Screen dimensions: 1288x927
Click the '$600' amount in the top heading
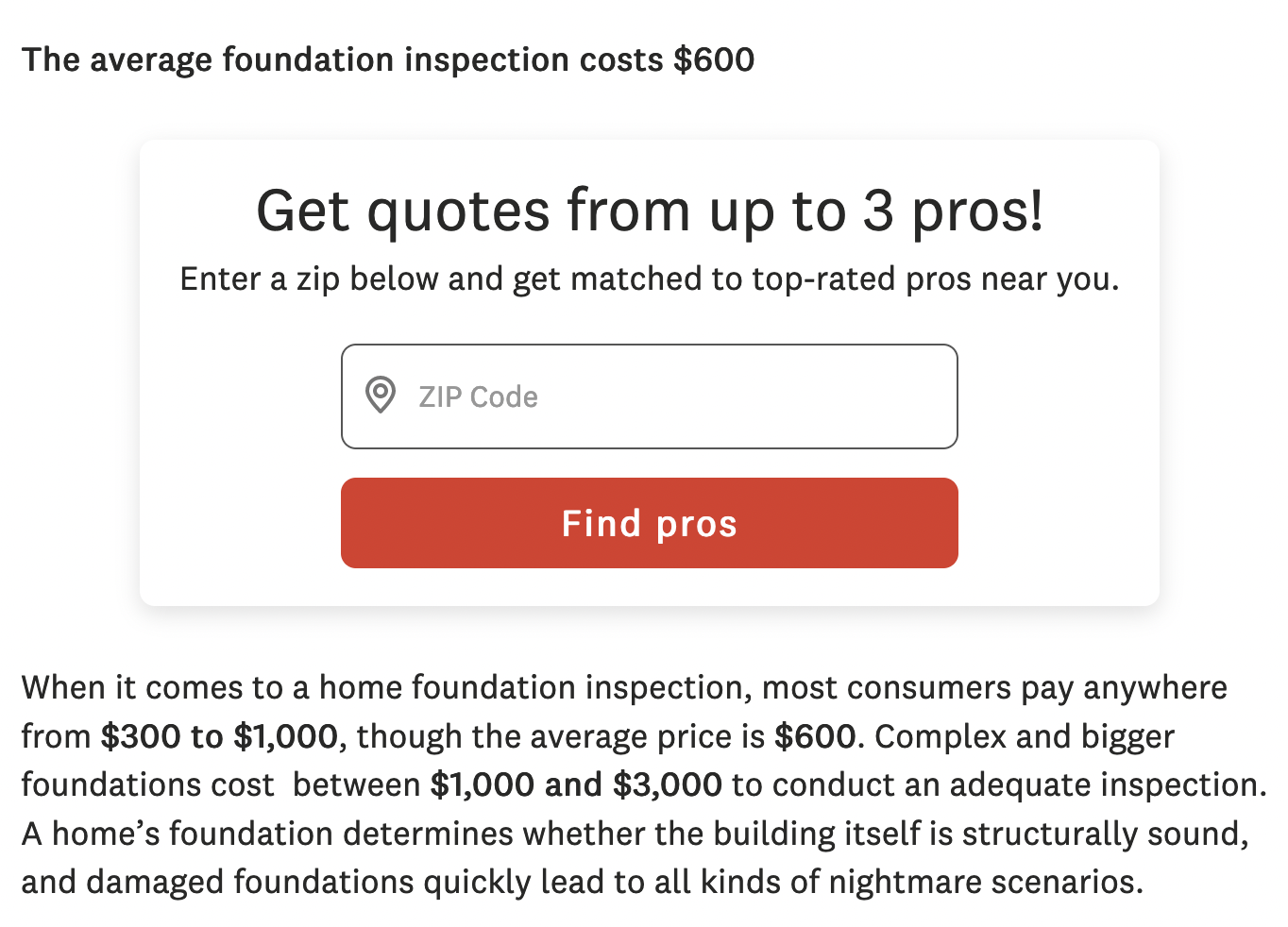click(714, 59)
